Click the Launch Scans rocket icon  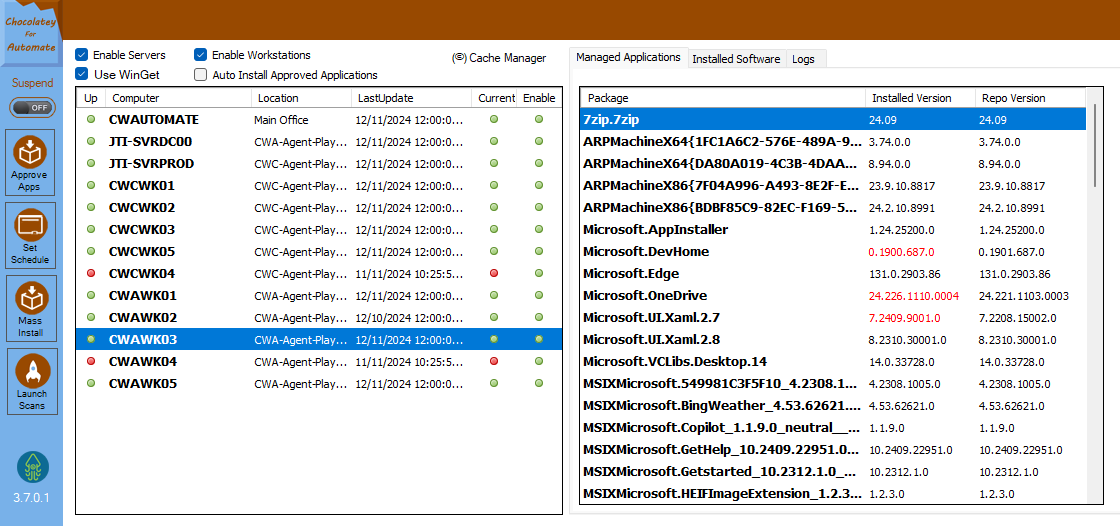31,382
